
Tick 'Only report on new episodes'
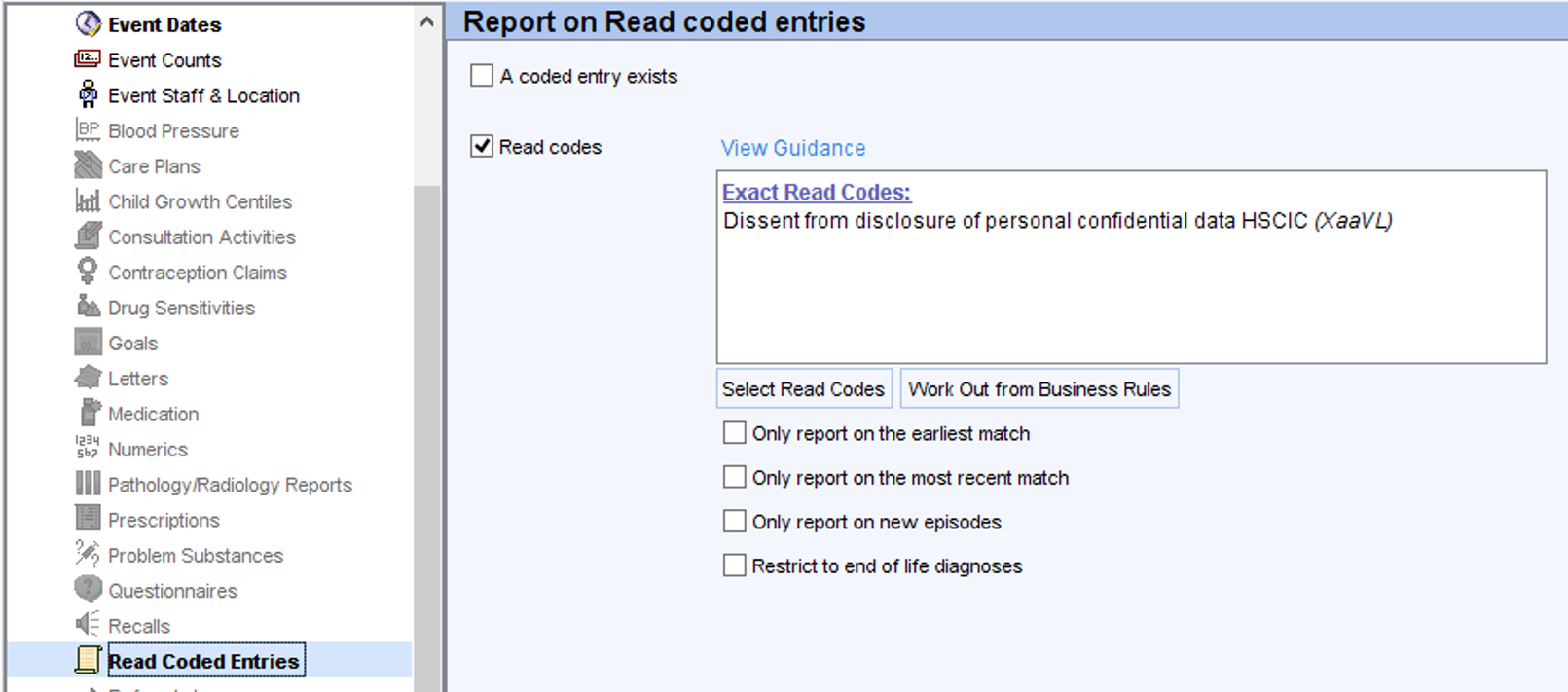pyautogui.click(x=734, y=521)
